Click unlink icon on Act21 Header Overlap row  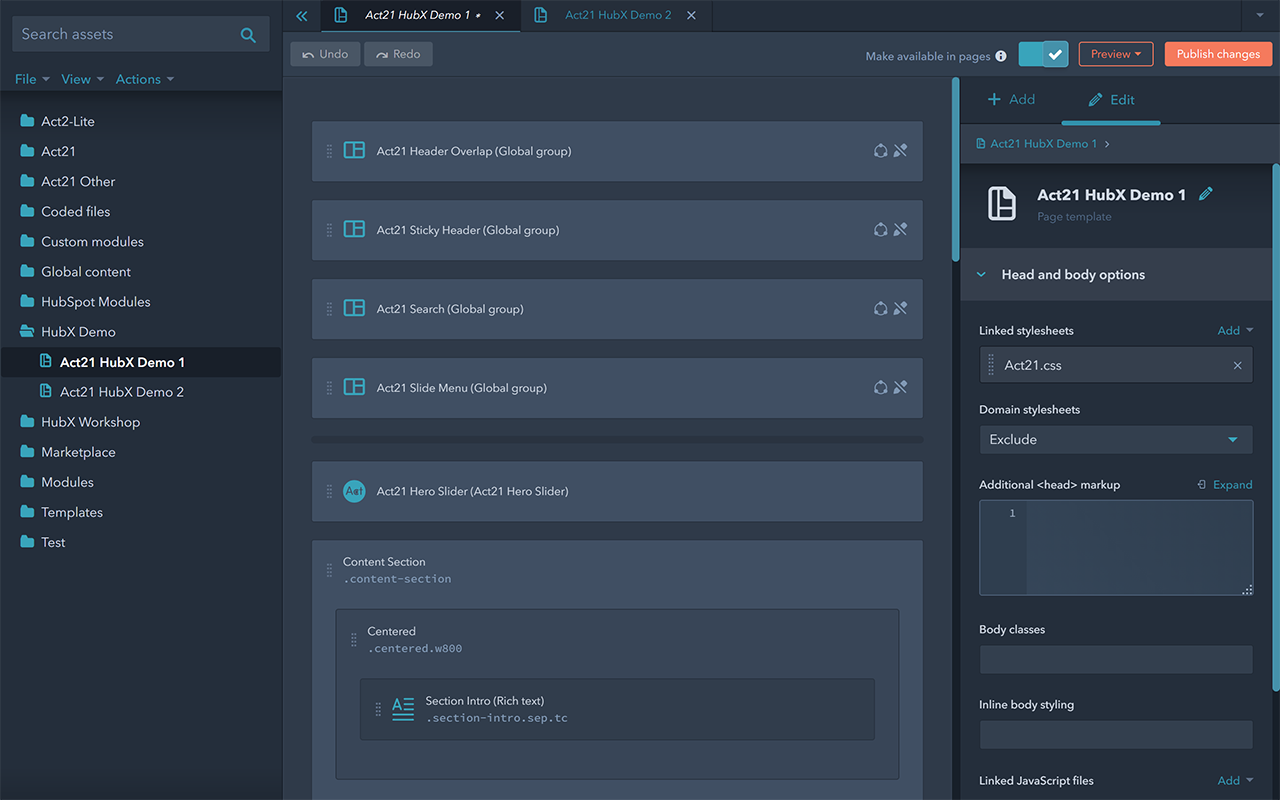point(900,151)
